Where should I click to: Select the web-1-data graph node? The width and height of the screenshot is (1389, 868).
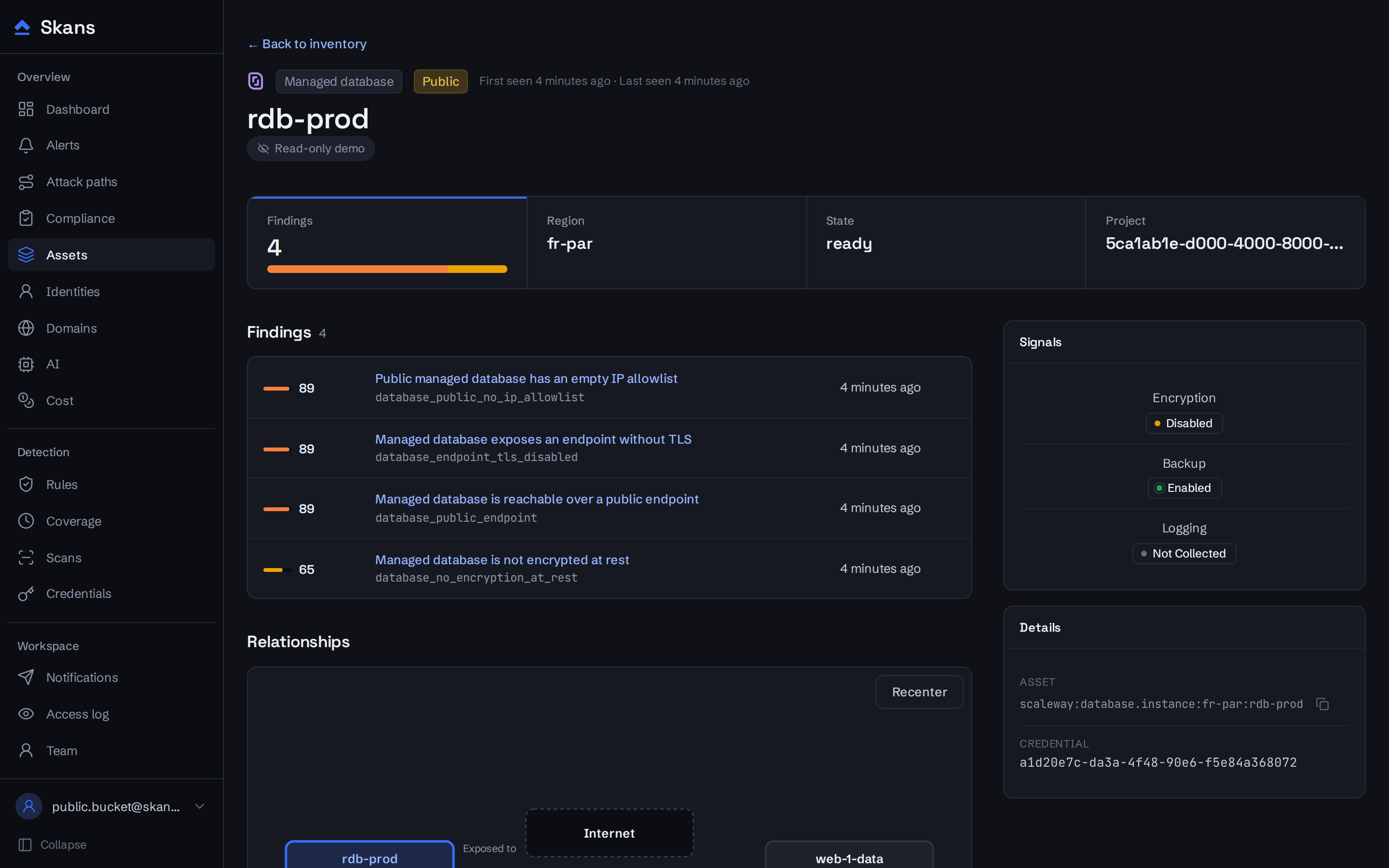coord(849,855)
